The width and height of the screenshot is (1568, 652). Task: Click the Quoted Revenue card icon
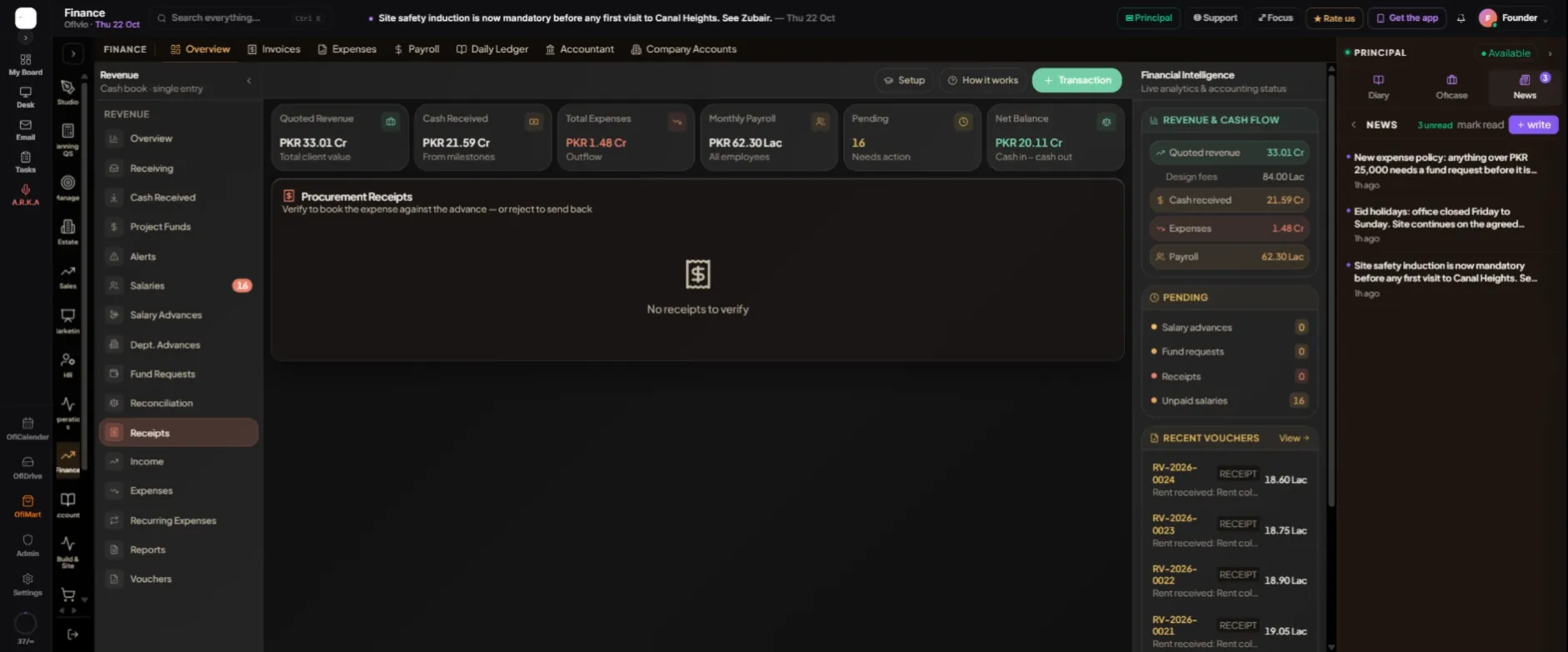(x=391, y=122)
